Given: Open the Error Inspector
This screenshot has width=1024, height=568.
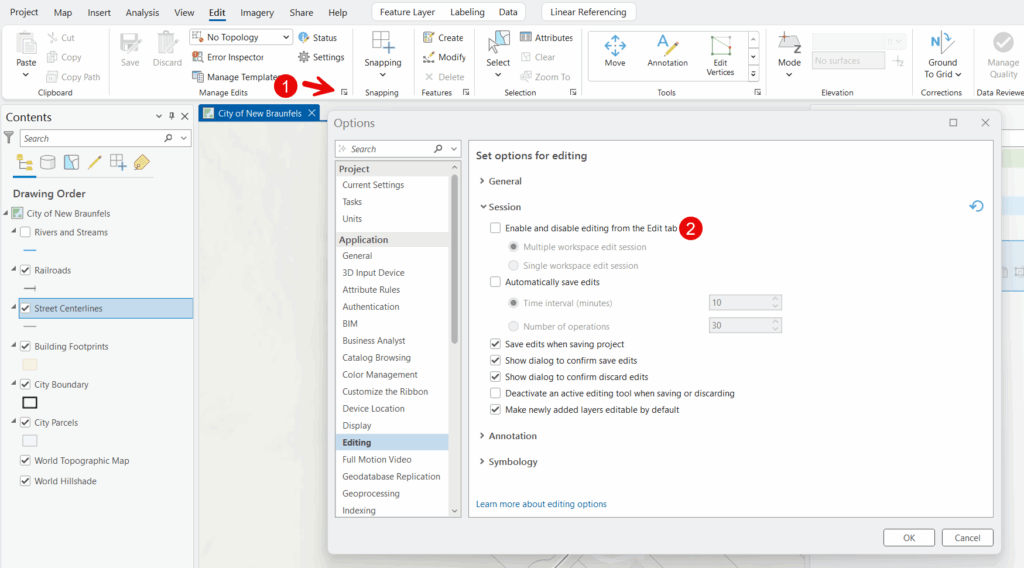Looking at the screenshot, I should (x=228, y=57).
